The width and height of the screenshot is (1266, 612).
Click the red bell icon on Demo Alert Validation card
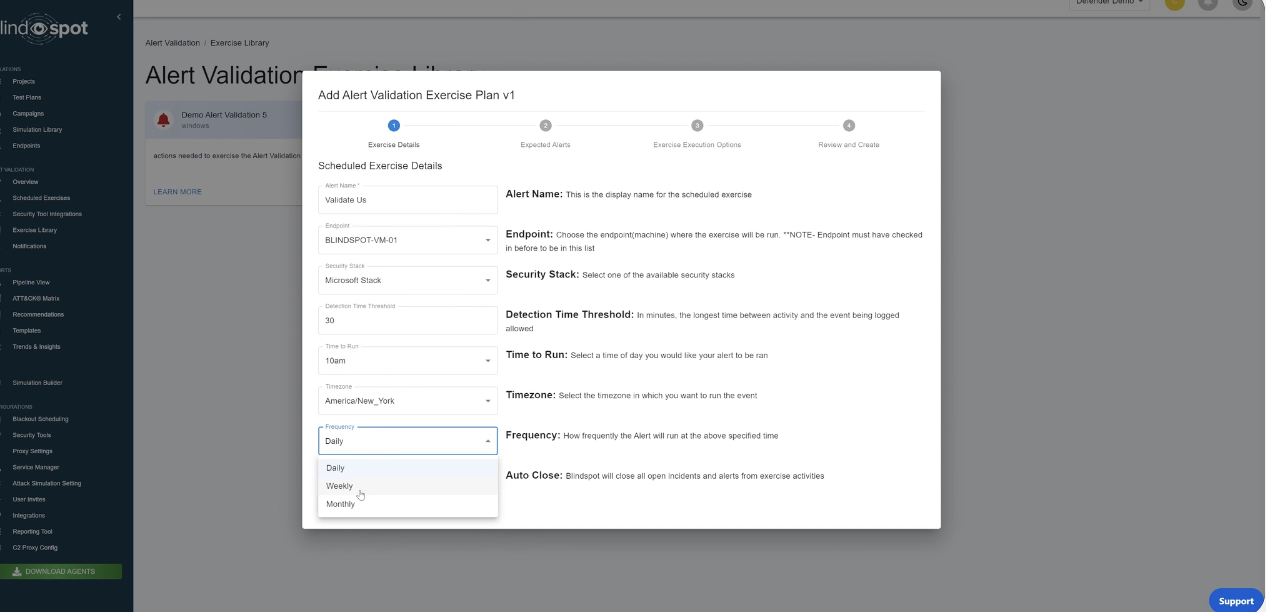pyautogui.click(x=163, y=120)
